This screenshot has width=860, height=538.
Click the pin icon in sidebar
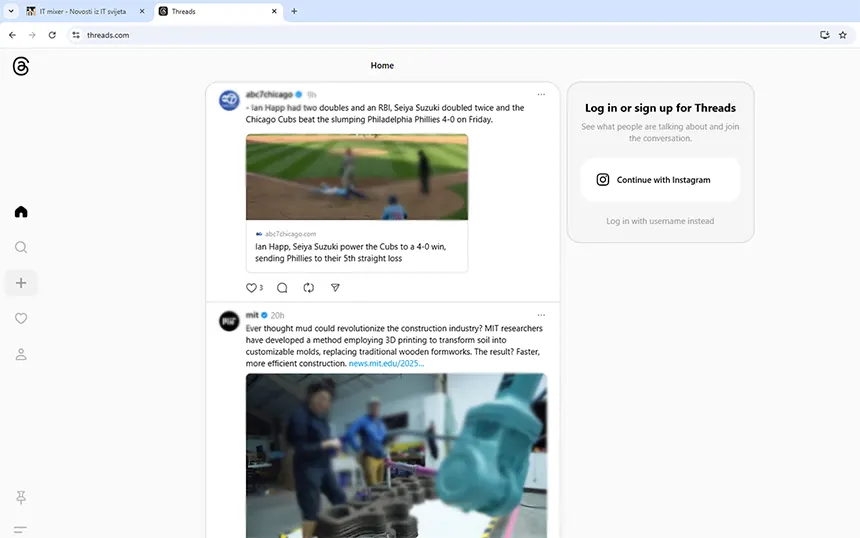coord(21,497)
